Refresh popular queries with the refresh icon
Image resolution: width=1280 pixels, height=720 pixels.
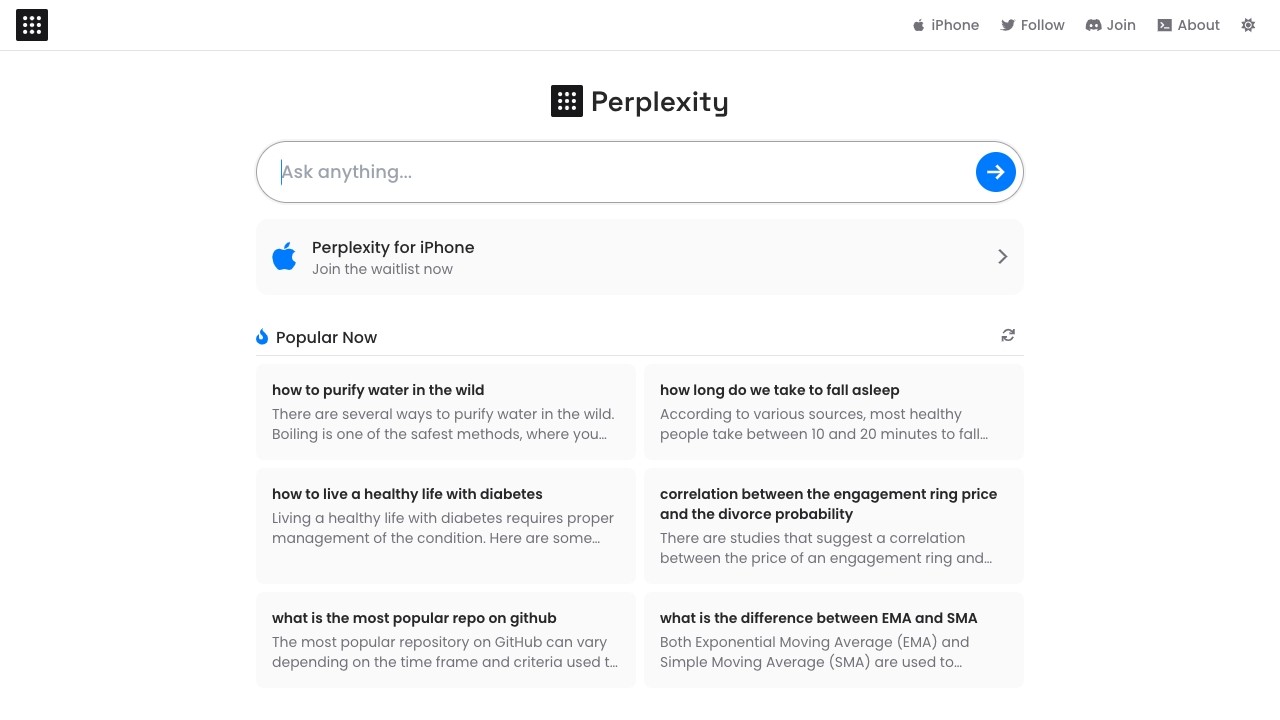(x=1008, y=335)
